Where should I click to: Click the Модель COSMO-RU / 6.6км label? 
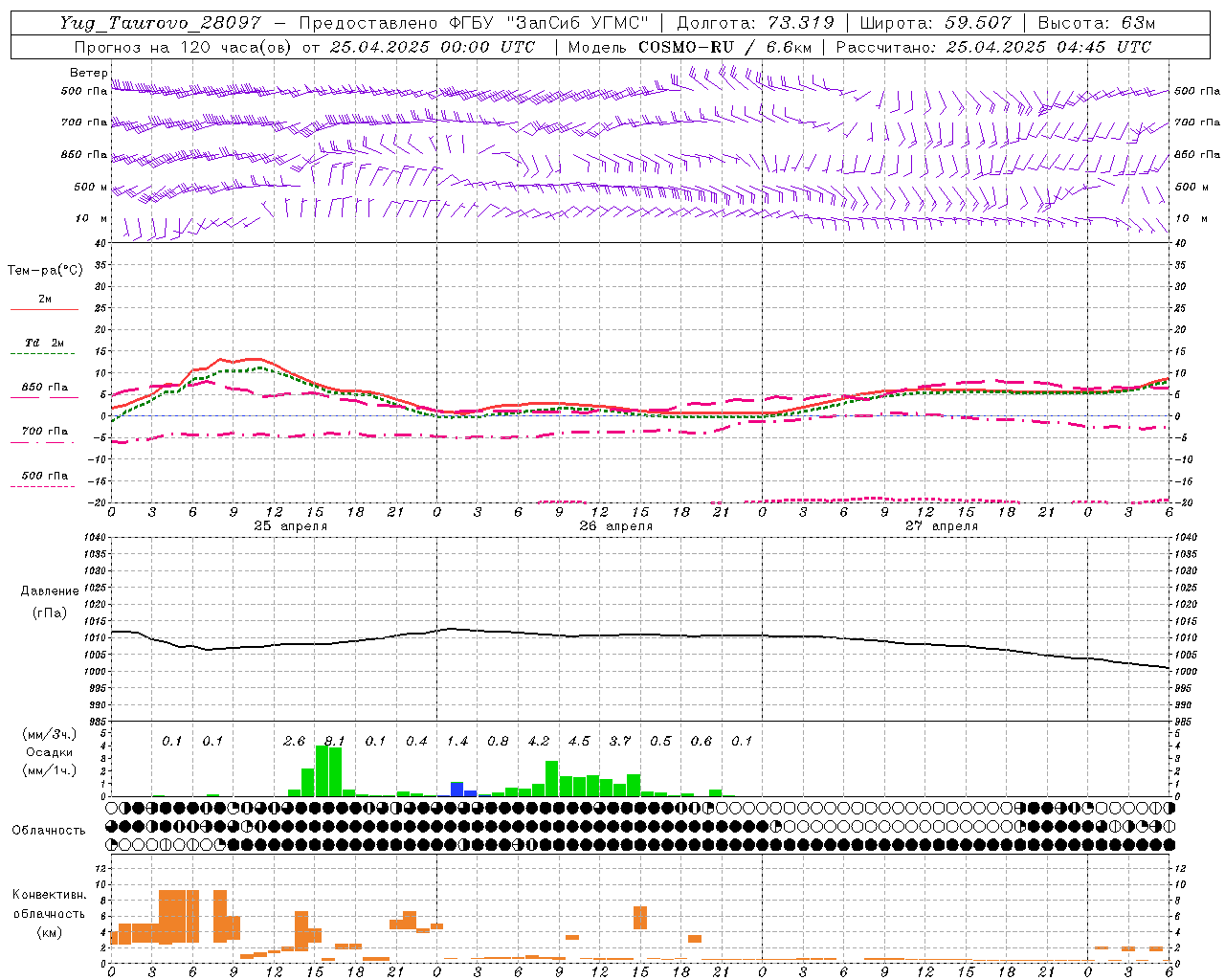690,47
